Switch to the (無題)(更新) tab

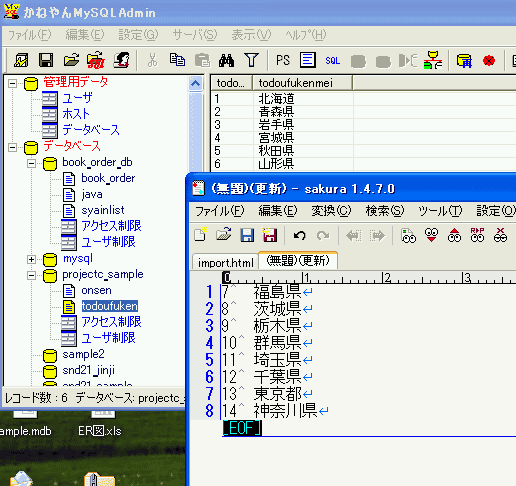point(298,260)
